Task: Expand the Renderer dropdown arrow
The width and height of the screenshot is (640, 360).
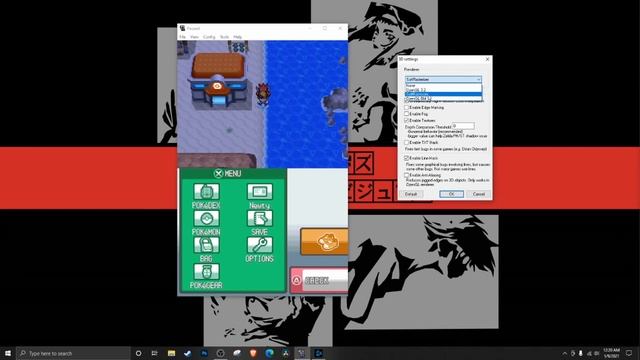Action: [x=478, y=79]
